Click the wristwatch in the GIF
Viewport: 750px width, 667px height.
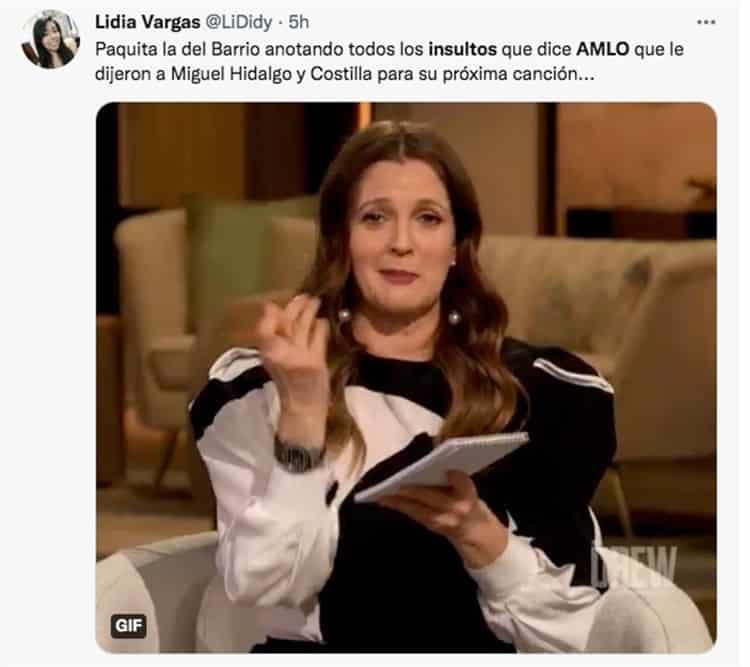pos(298,455)
